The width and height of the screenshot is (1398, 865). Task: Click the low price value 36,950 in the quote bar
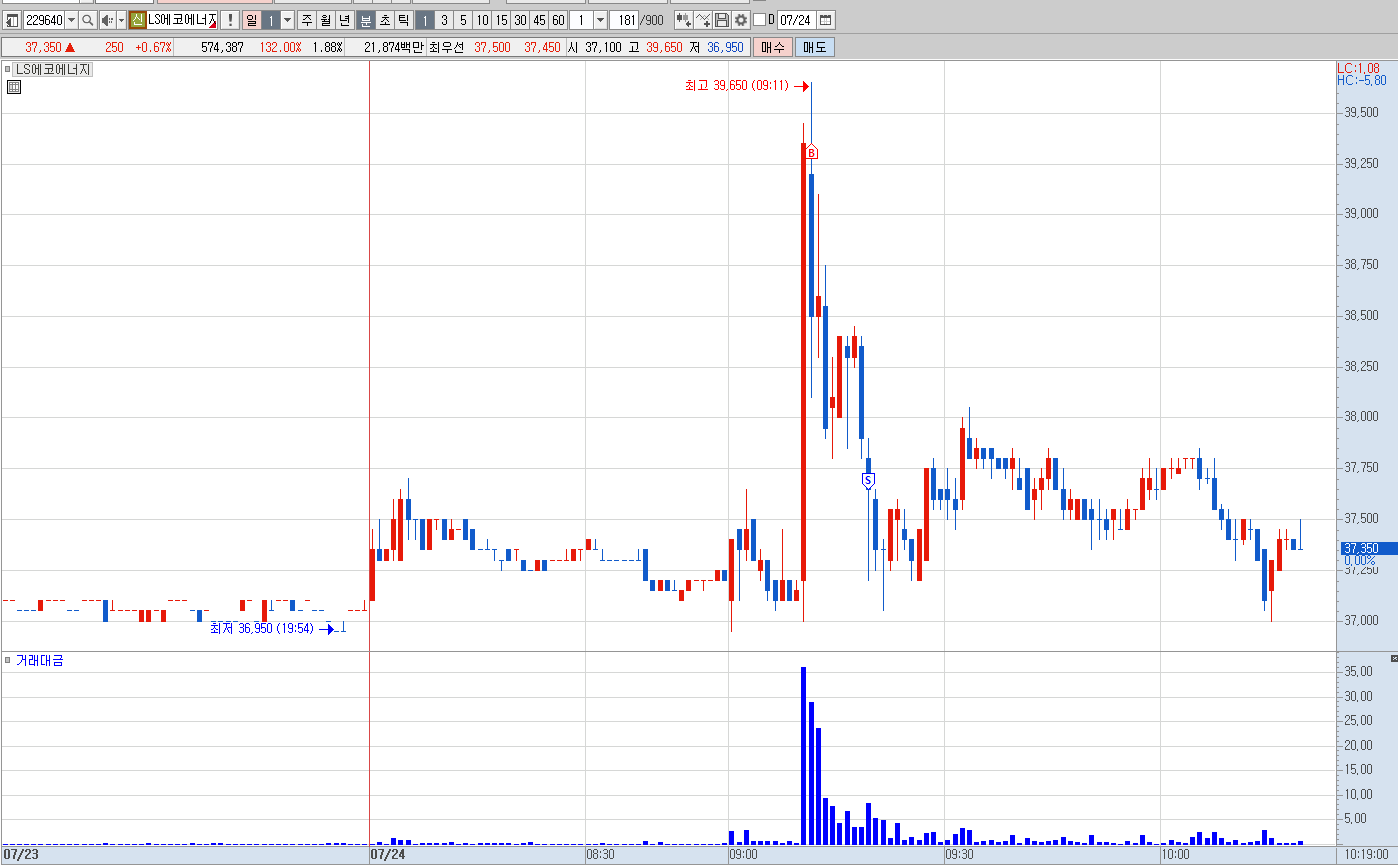[x=725, y=47]
